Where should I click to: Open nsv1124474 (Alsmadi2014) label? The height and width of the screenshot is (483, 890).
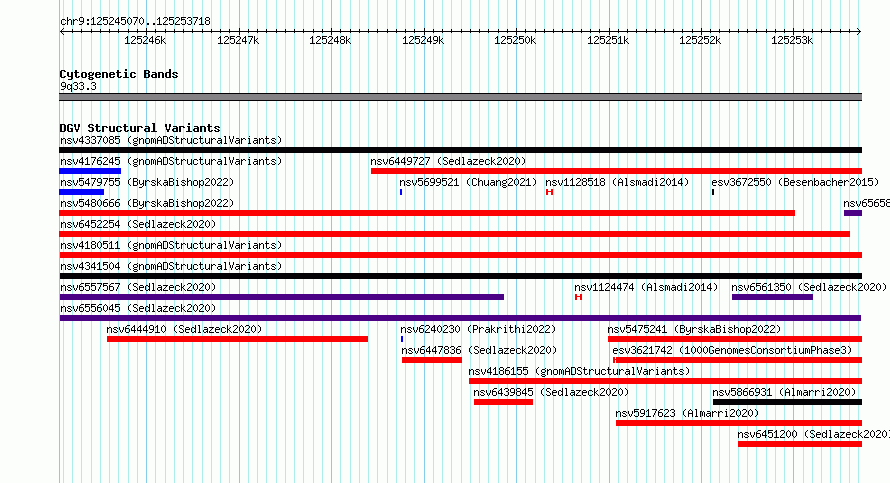[646, 287]
